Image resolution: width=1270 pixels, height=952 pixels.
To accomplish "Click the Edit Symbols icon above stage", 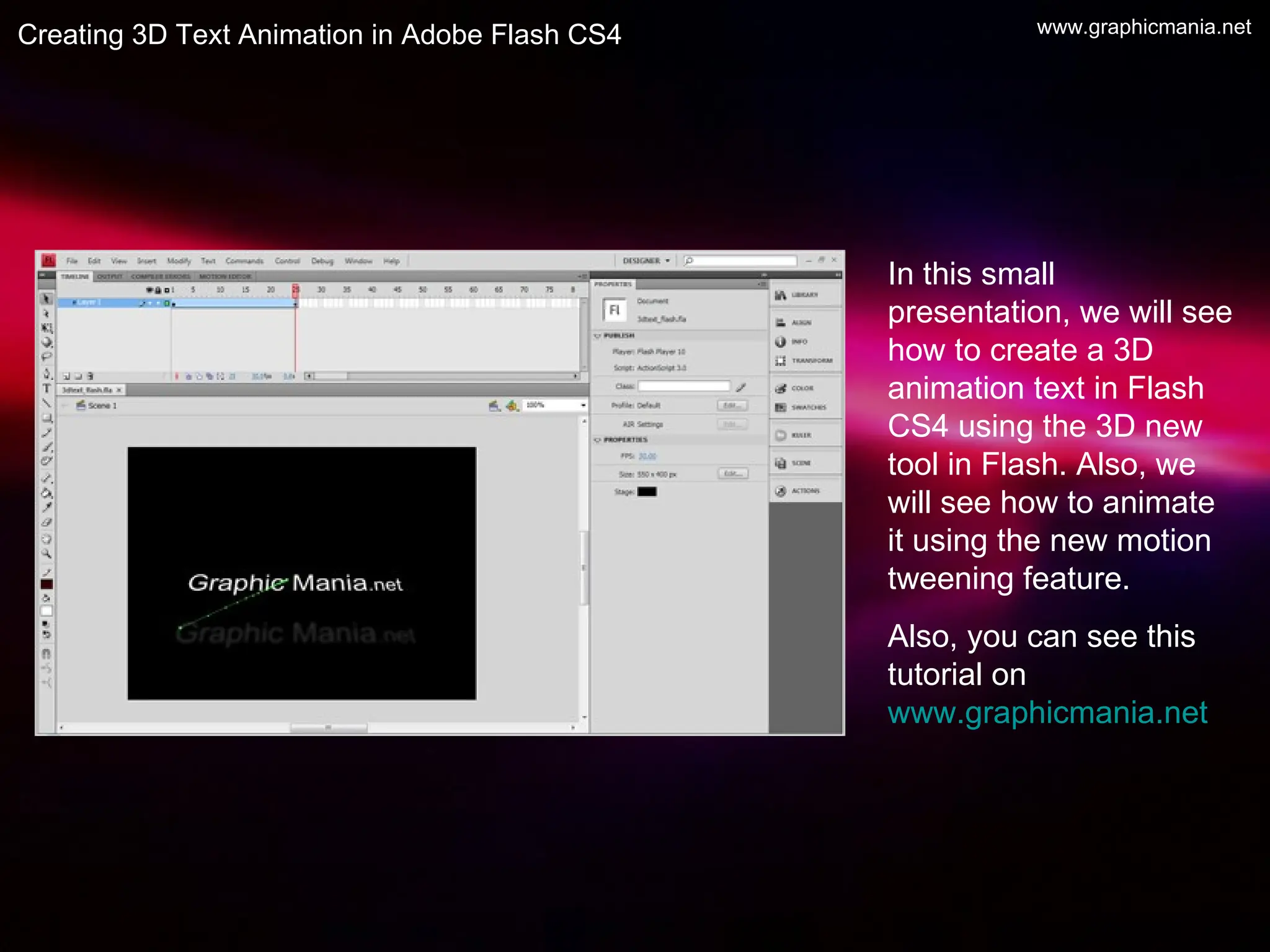I will [512, 405].
